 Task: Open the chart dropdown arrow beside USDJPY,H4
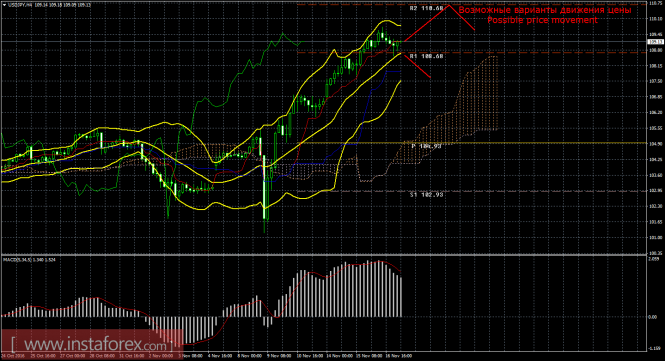(x=4, y=5)
